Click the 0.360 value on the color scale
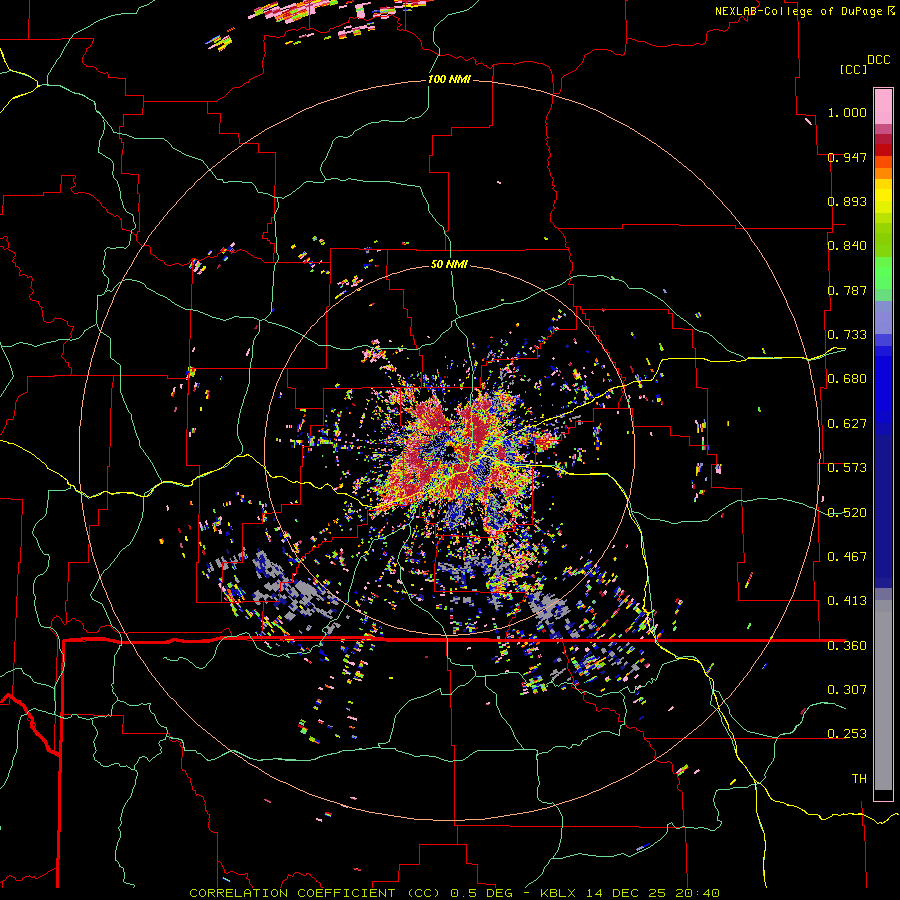 (x=847, y=646)
